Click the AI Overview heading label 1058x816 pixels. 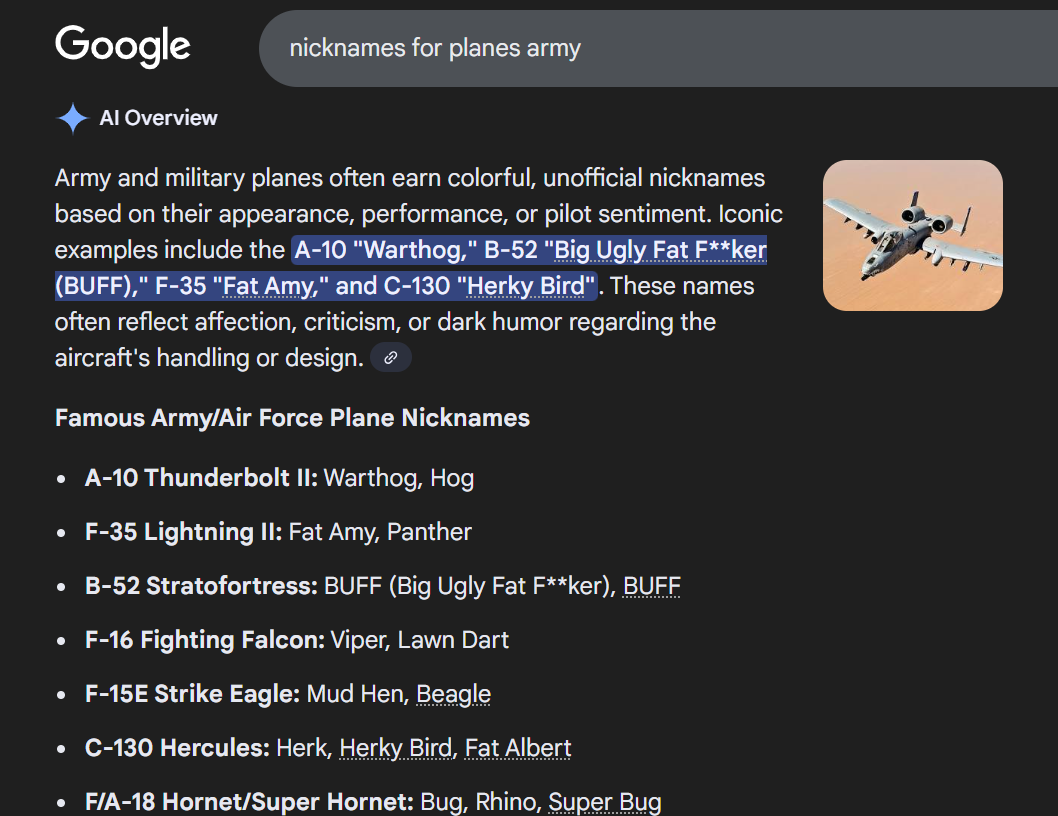pos(158,117)
